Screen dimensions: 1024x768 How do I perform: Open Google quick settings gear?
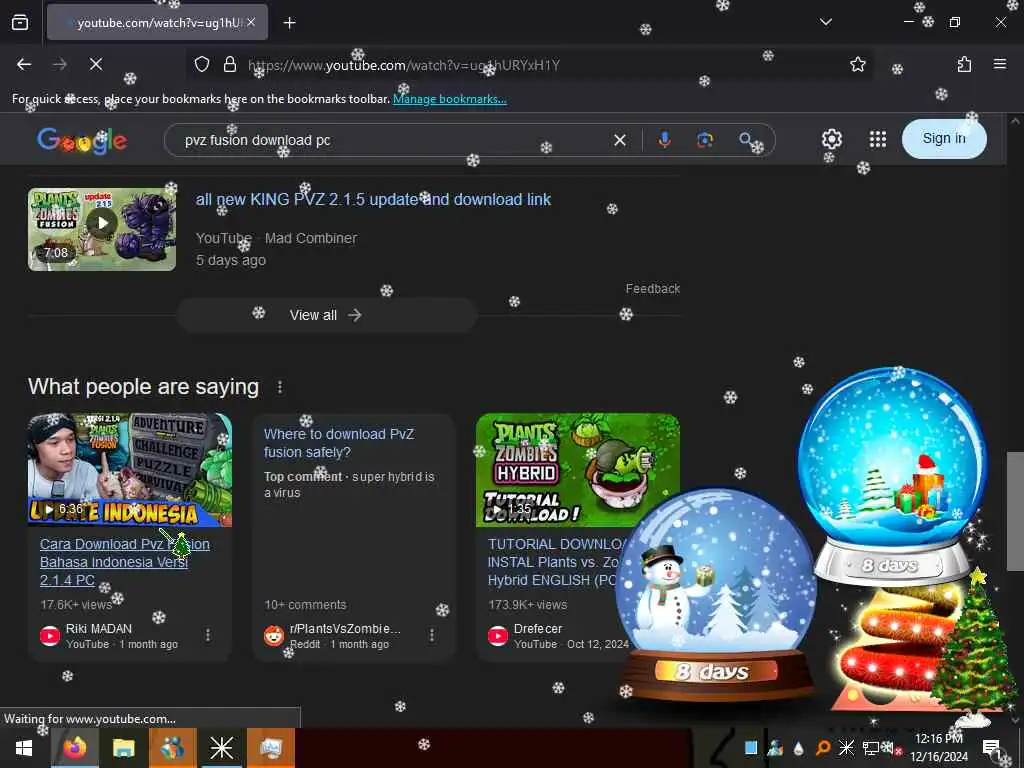(x=831, y=139)
